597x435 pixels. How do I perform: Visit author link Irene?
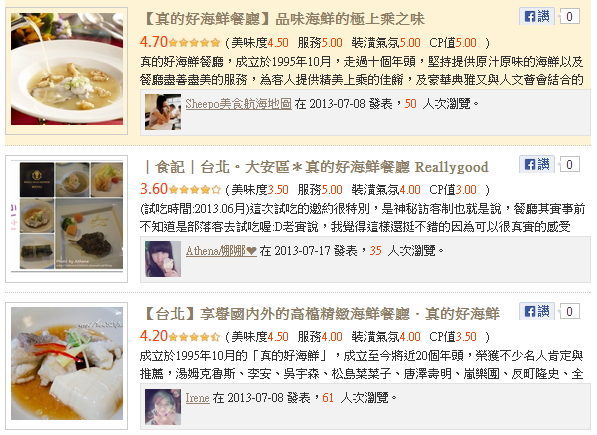point(197,398)
